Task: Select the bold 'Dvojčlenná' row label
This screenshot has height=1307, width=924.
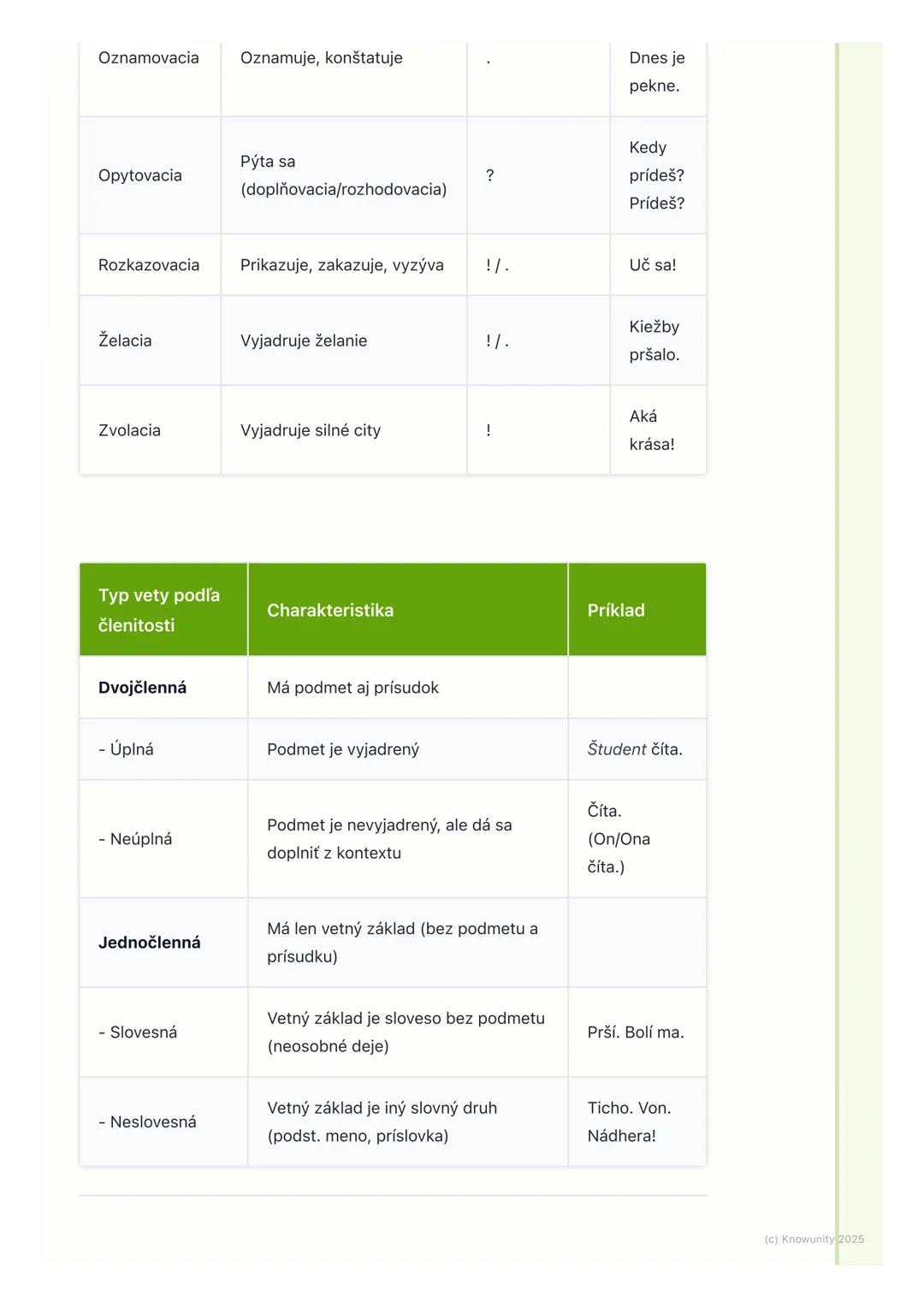Action: (142, 688)
